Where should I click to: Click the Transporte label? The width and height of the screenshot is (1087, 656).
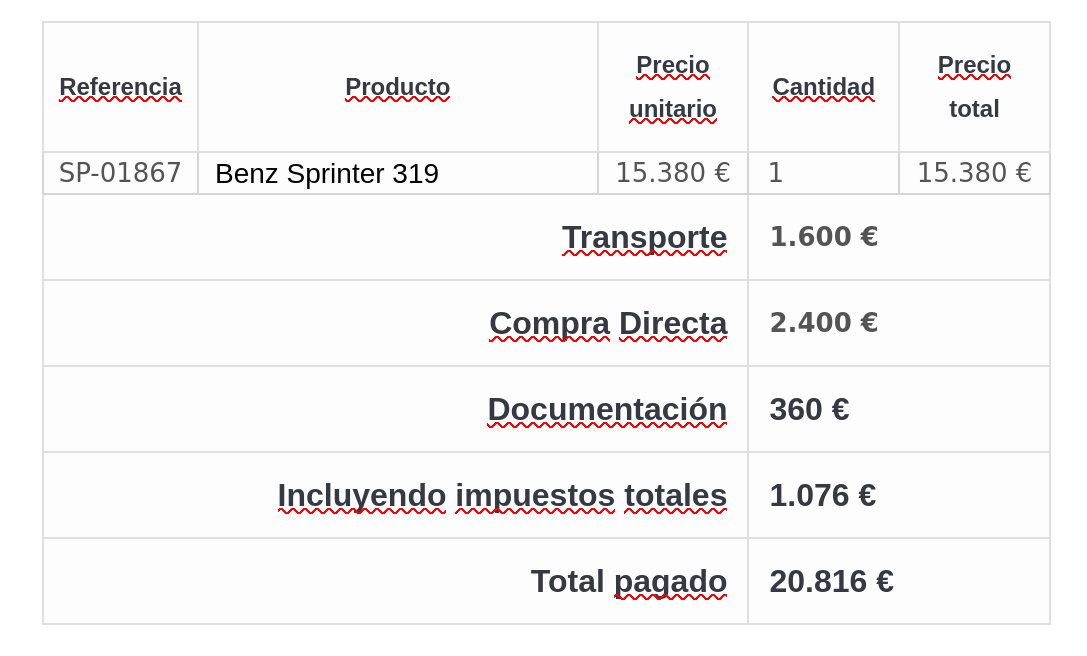pos(644,238)
